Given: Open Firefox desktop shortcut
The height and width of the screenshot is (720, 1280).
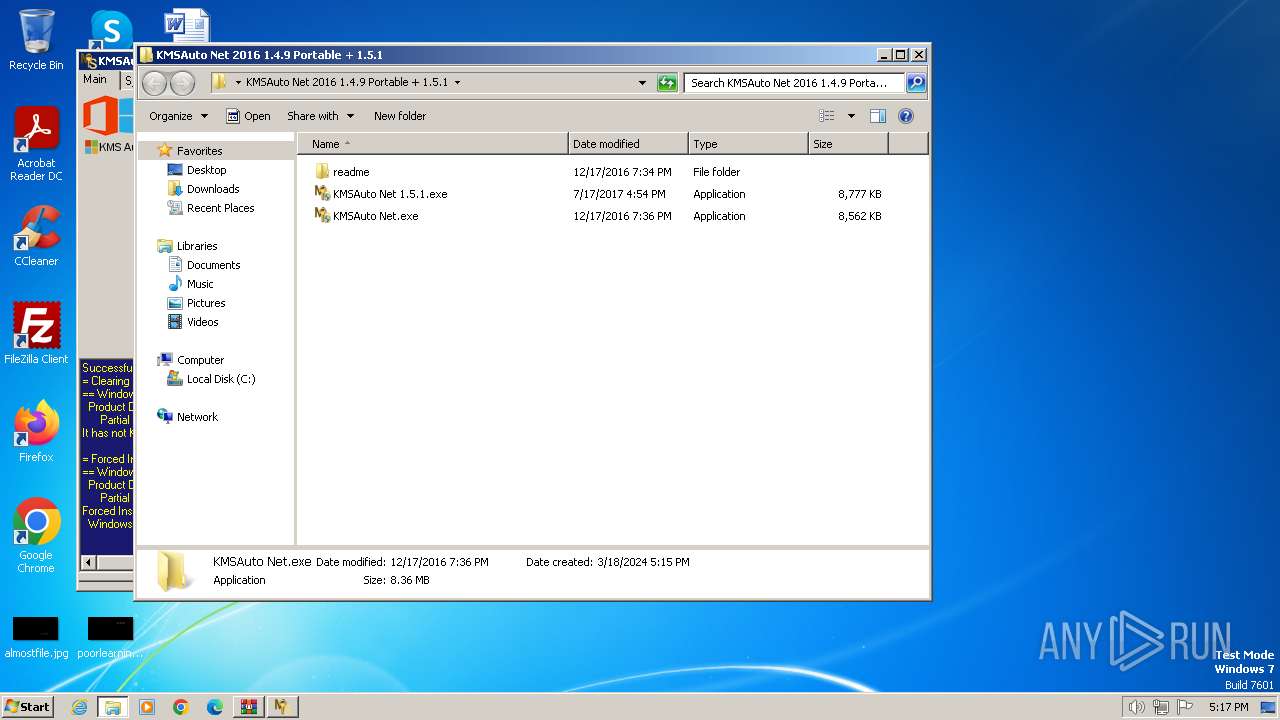Looking at the screenshot, I should 36,431.
